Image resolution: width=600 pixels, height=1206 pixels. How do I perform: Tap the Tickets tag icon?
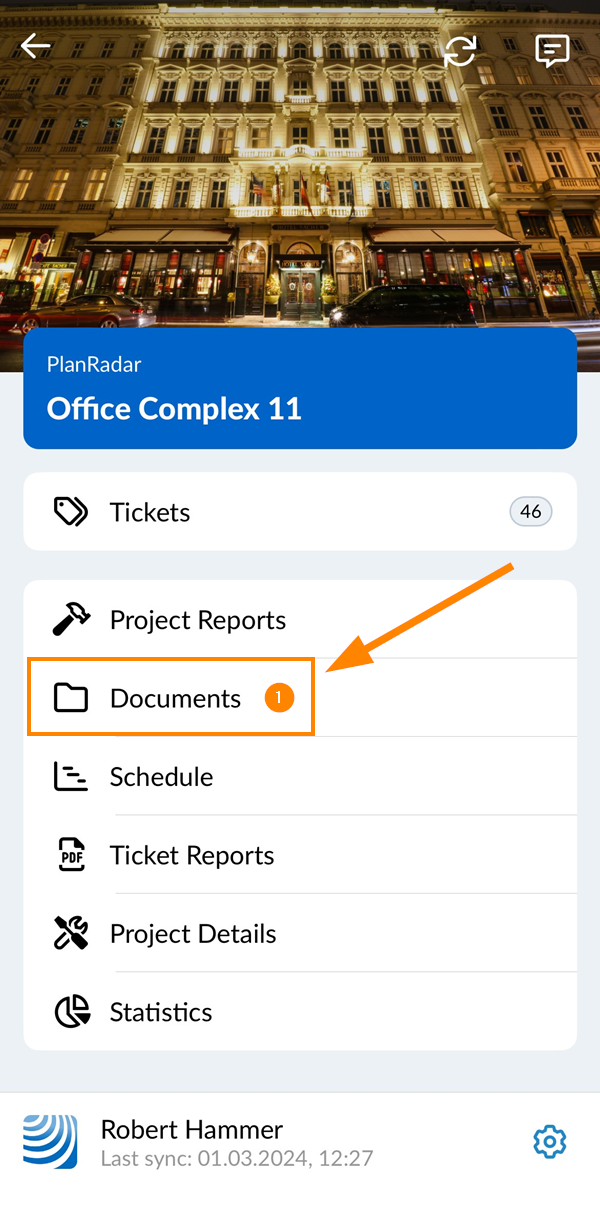click(x=70, y=512)
